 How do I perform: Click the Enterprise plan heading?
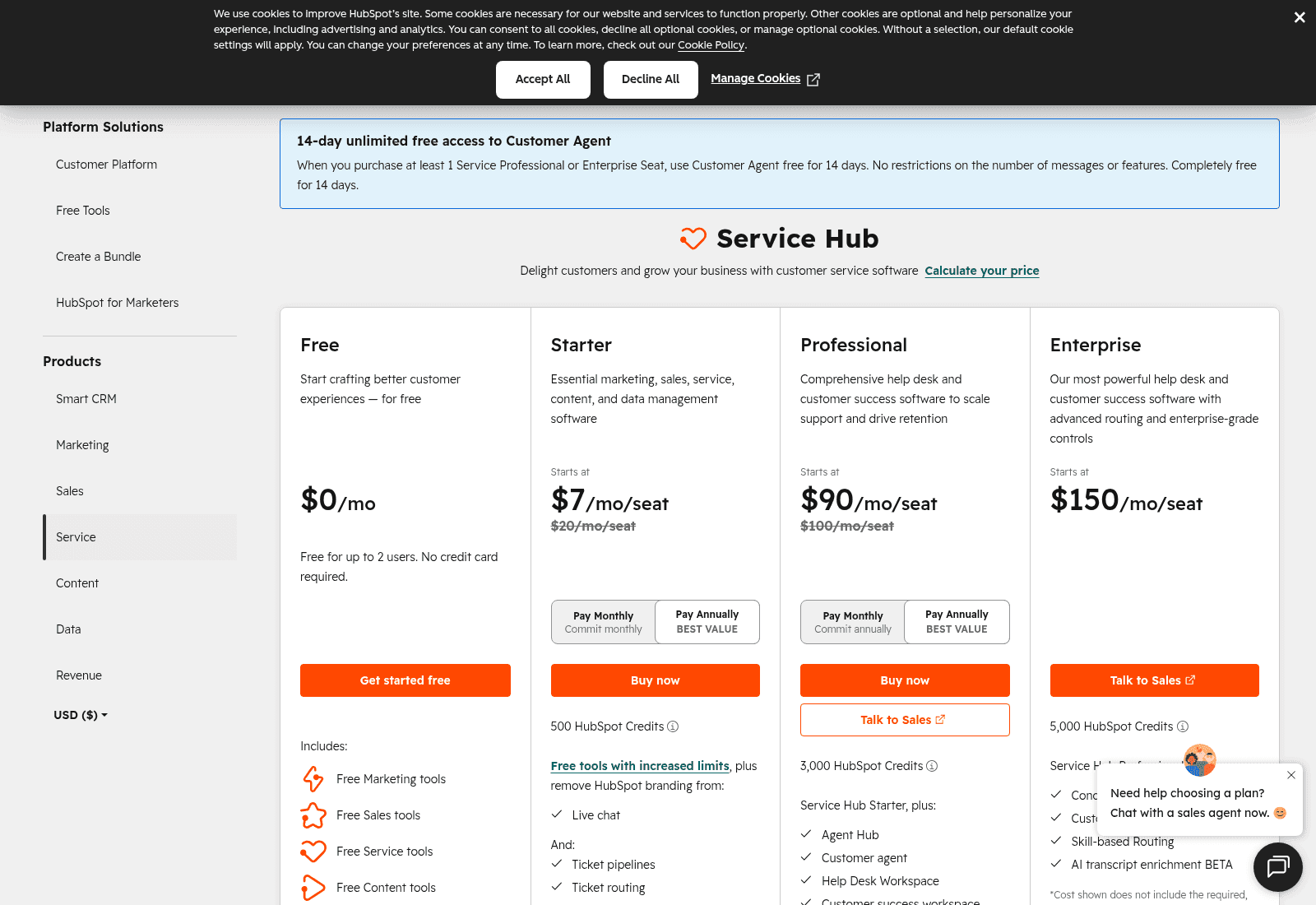1096,345
